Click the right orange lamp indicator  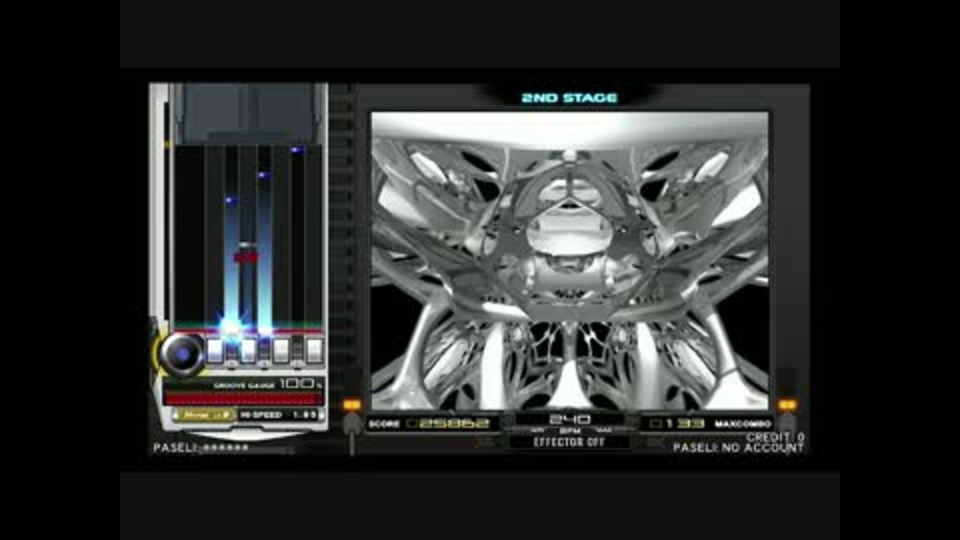click(x=787, y=405)
